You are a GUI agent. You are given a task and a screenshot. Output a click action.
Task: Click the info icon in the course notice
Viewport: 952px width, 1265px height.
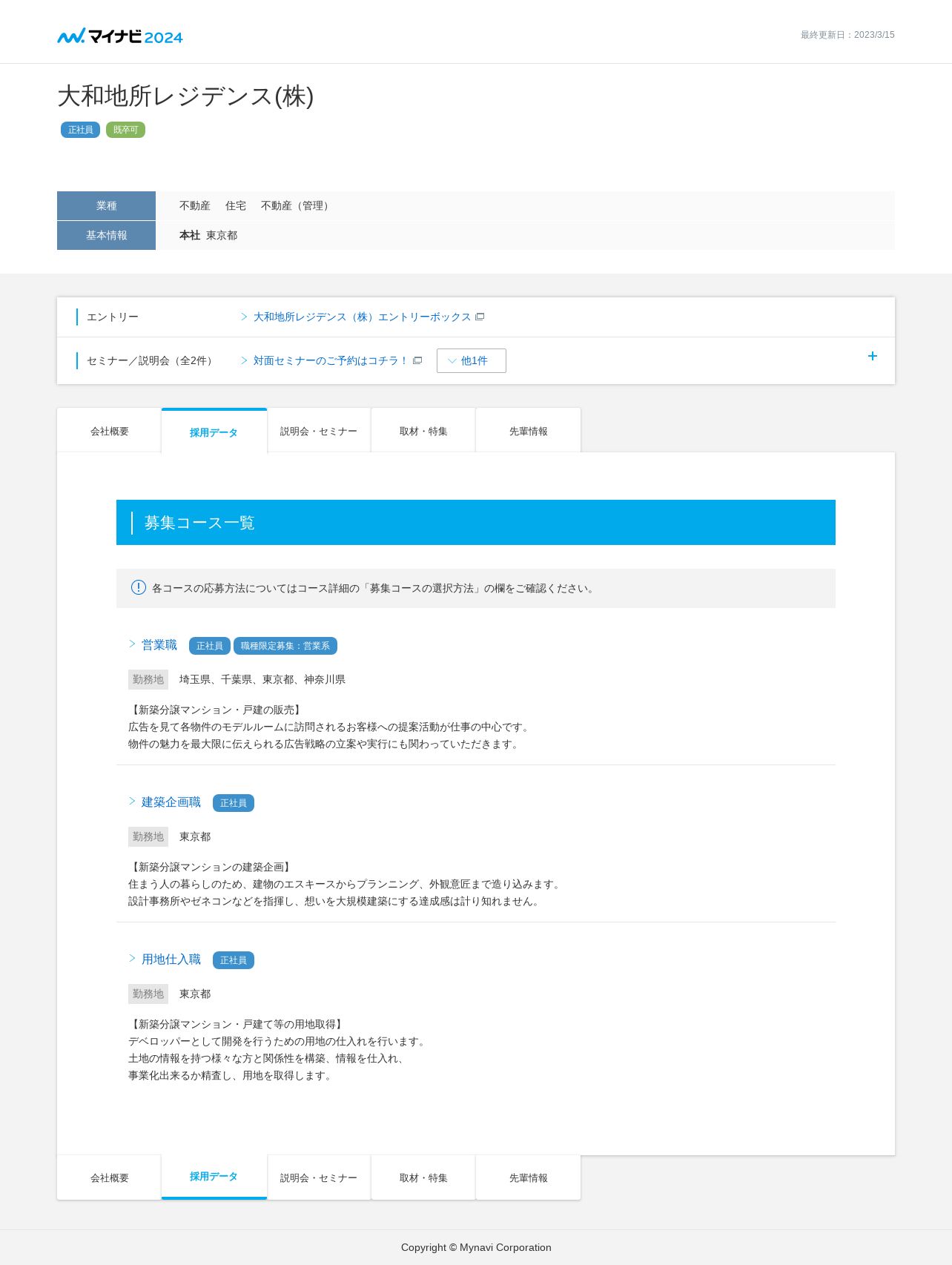point(139,587)
